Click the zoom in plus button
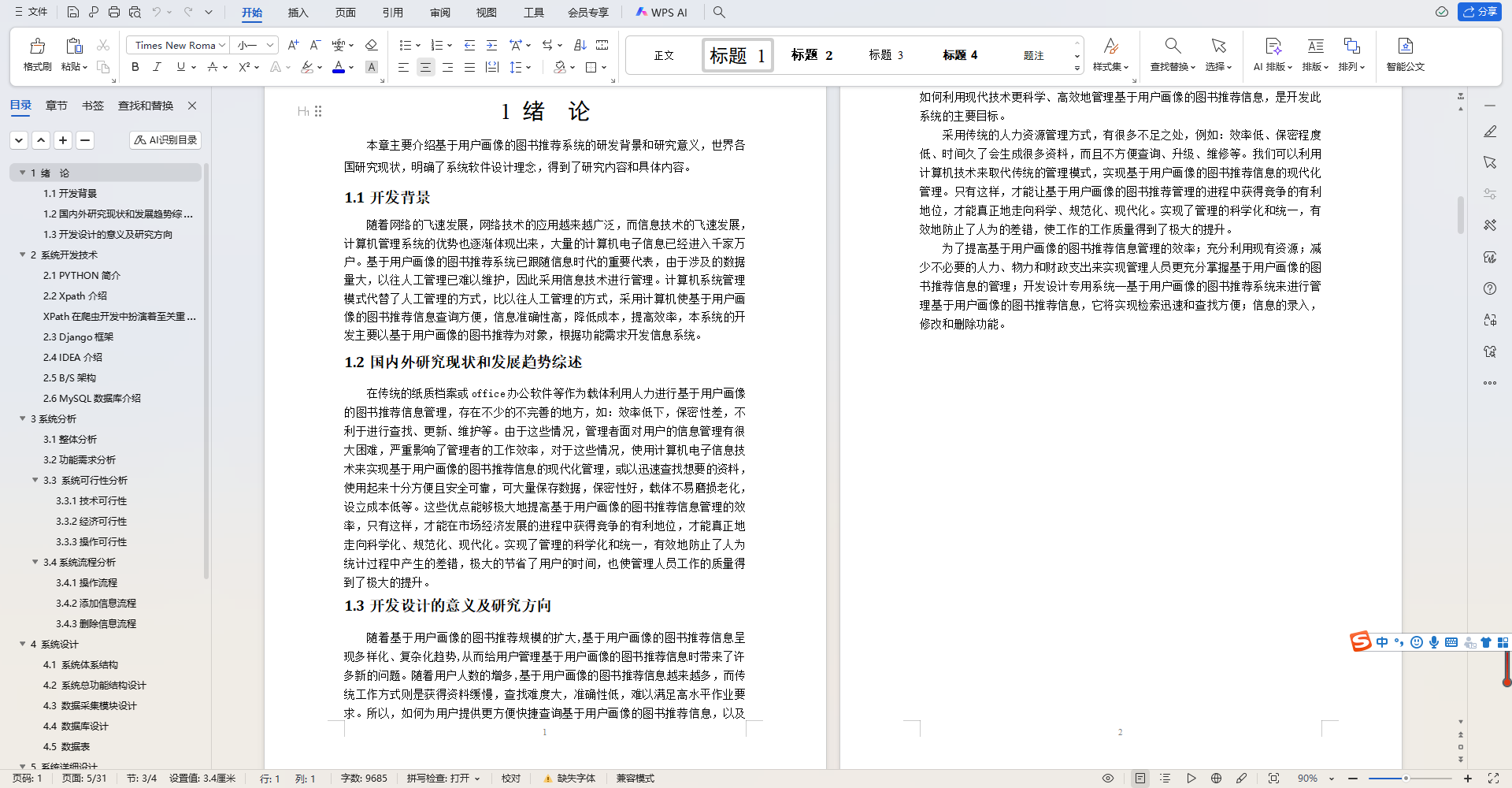This screenshot has height=788, width=1512. [x=1468, y=779]
